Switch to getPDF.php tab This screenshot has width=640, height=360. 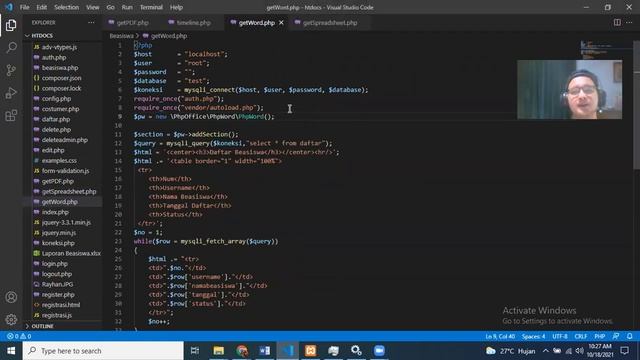[x=133, y=23]
